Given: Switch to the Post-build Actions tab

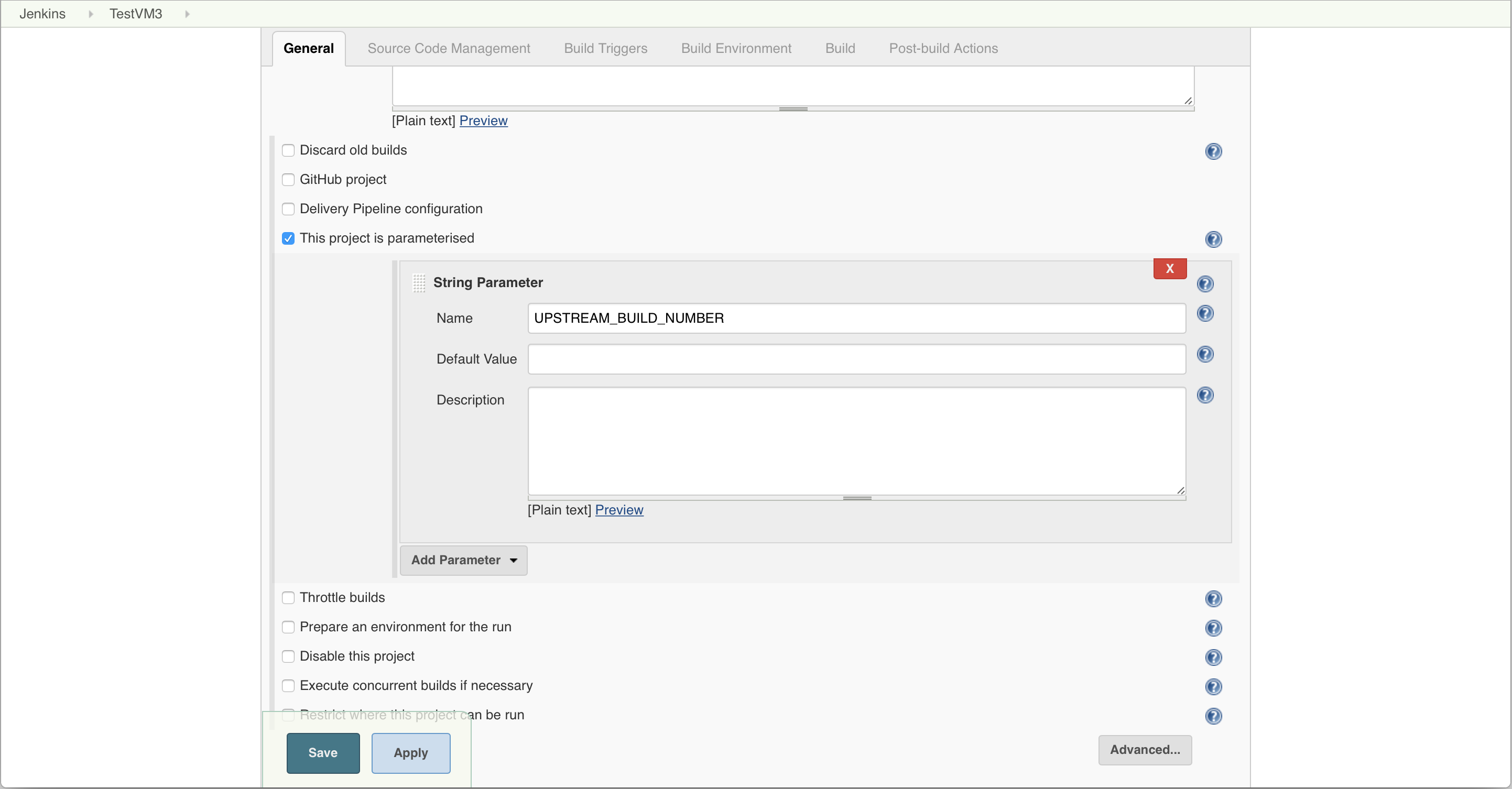Looking at the screenshot, I should click(943, 48).
